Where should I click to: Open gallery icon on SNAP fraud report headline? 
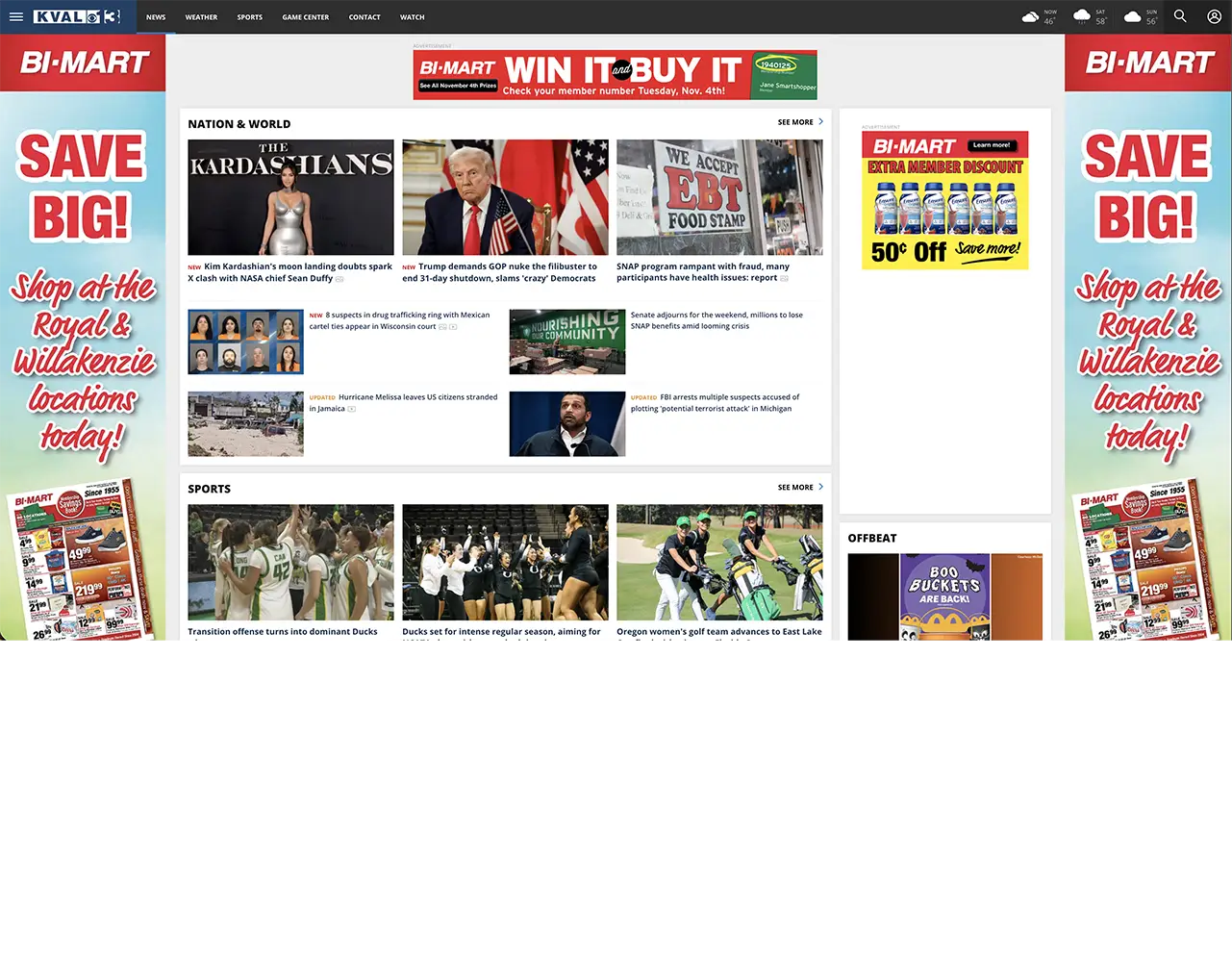coord(784,279)
